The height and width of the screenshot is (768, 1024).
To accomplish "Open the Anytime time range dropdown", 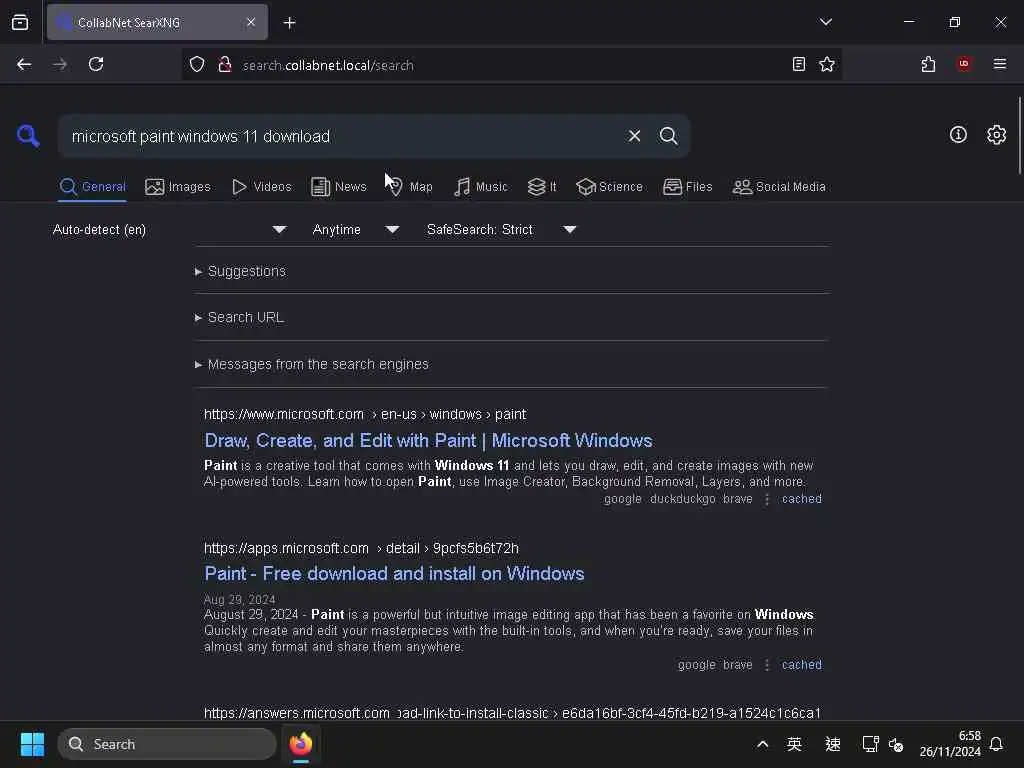I will (356, 229).
